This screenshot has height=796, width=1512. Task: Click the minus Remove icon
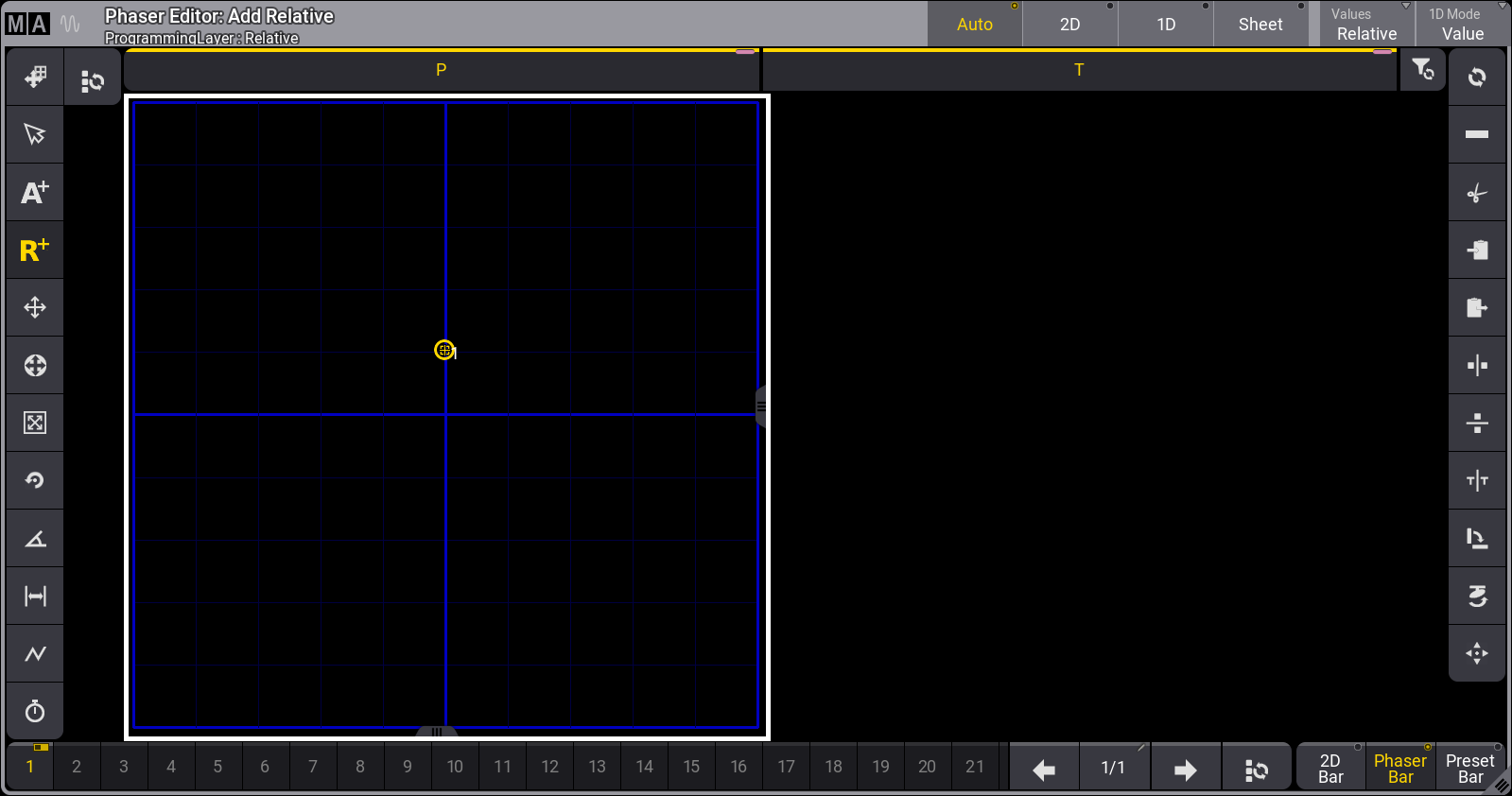(1476, 134)
